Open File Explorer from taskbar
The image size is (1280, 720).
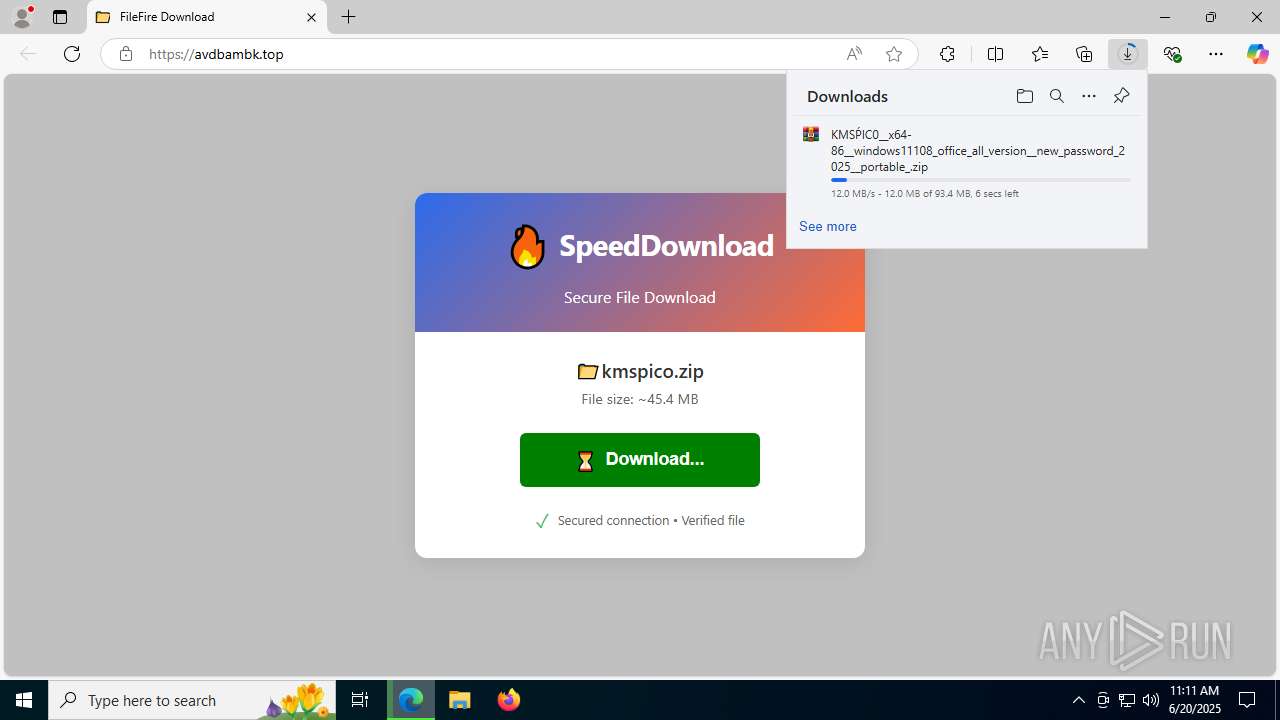460,700
